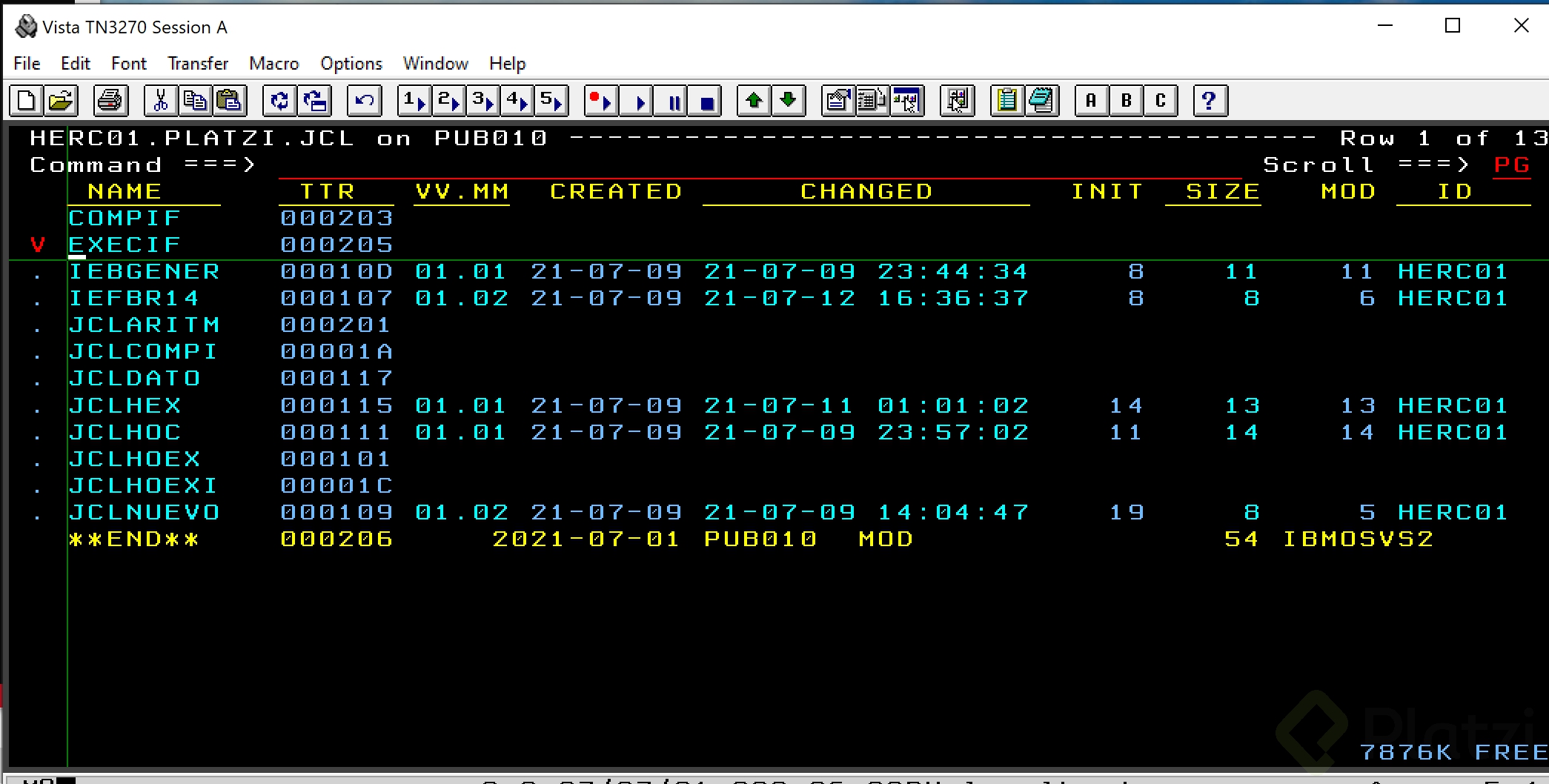Image resolution: width=1549 pixels, height=784 pixels.
Task: Select the JCLCOMPI member name
Action: pos(144,351)
